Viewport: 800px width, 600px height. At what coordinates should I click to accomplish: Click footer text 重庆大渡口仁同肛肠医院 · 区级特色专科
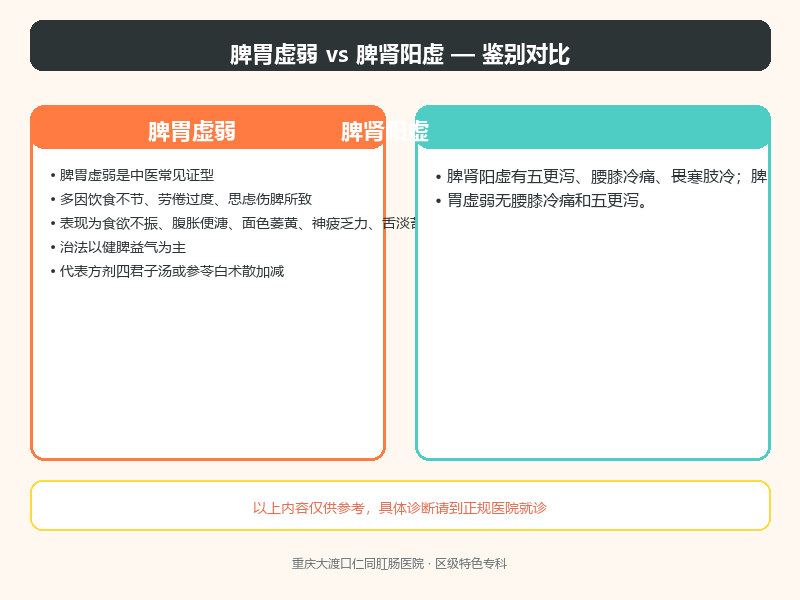[x=399, y=564]
